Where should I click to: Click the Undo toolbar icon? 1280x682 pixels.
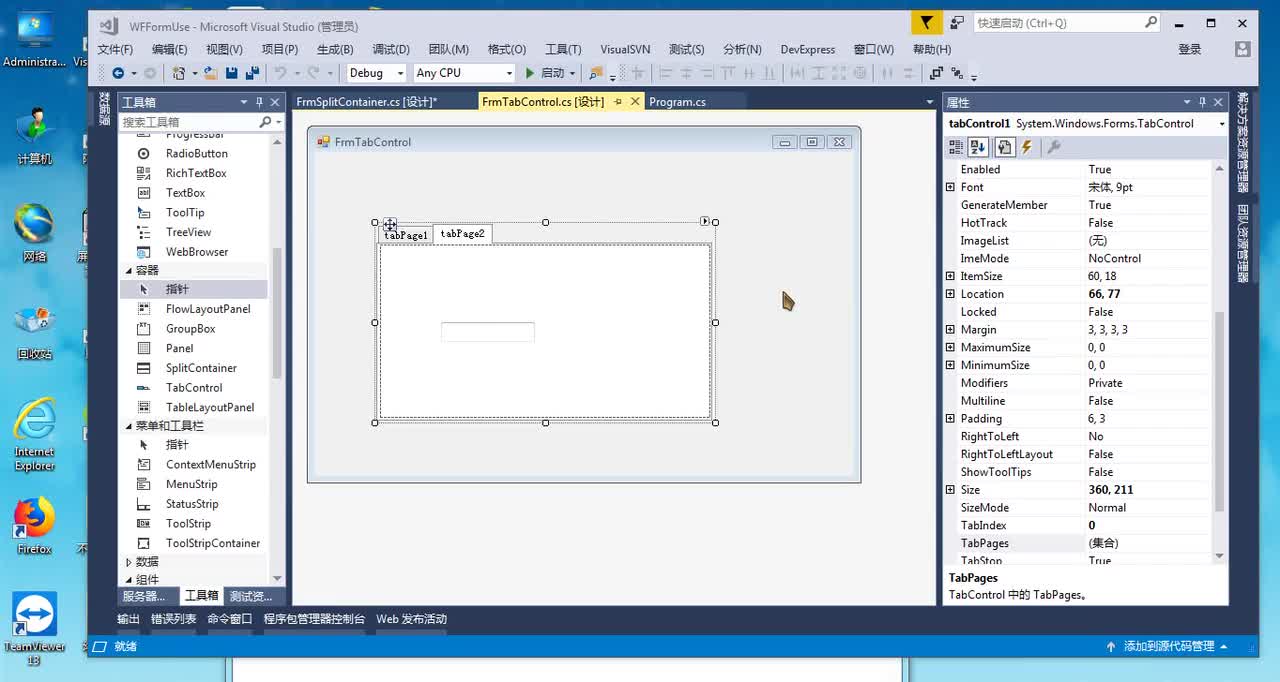280,73
